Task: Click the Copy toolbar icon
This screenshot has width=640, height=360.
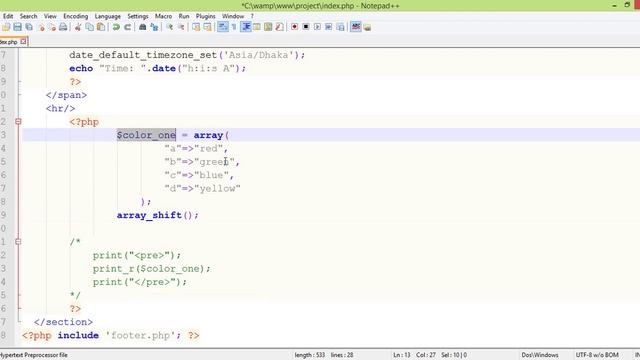Action: [x=89, y=27]
